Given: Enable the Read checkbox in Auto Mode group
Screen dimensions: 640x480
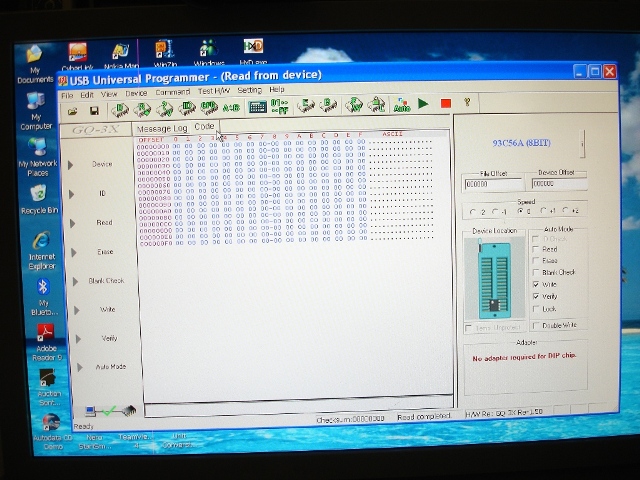Looking at the screenshot, I should point(536,249).
